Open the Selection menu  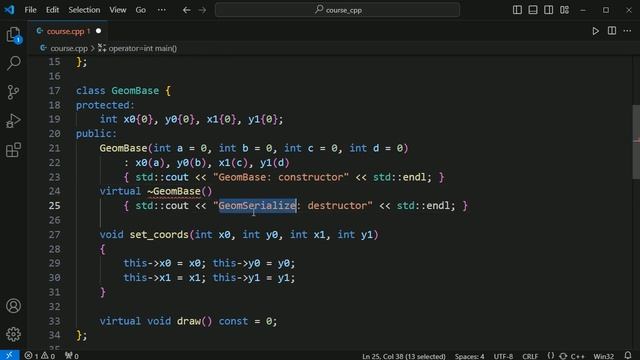[x=84, y=10]
